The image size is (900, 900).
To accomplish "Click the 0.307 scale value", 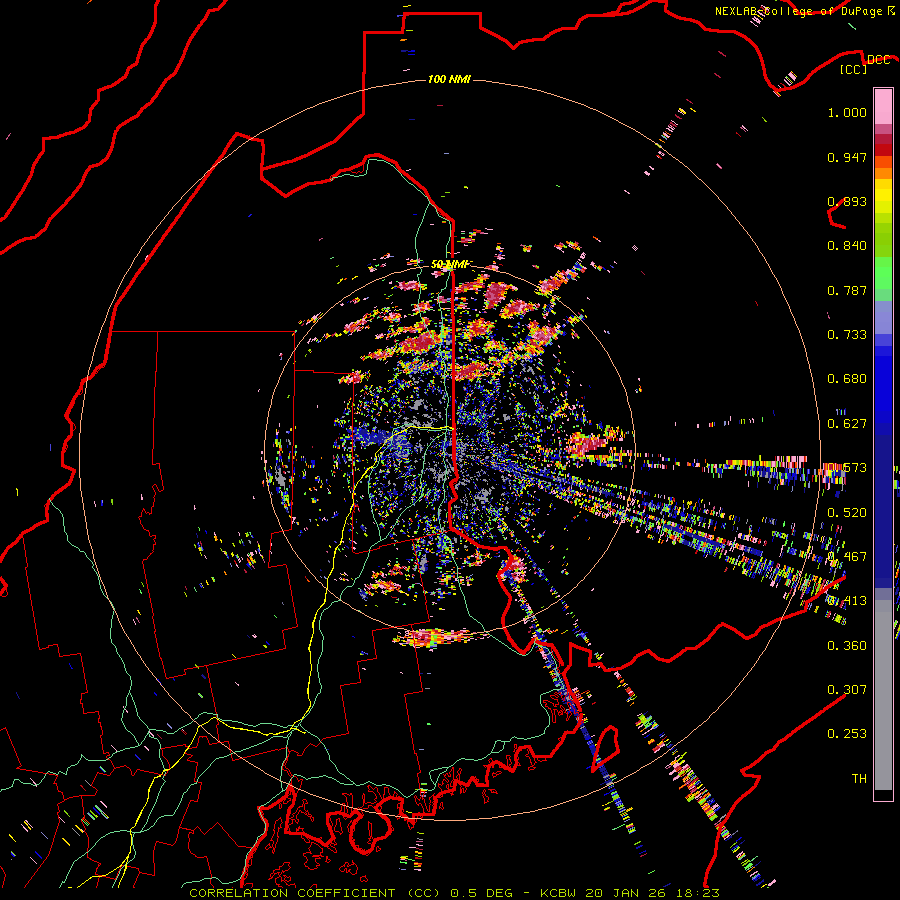I will [847, 690].
